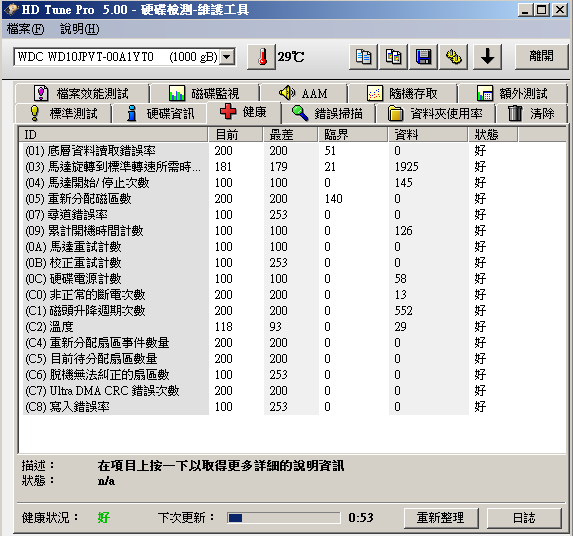Click the 29℃ temperature reading
This screenshot has width=573, height=536.
291,57
